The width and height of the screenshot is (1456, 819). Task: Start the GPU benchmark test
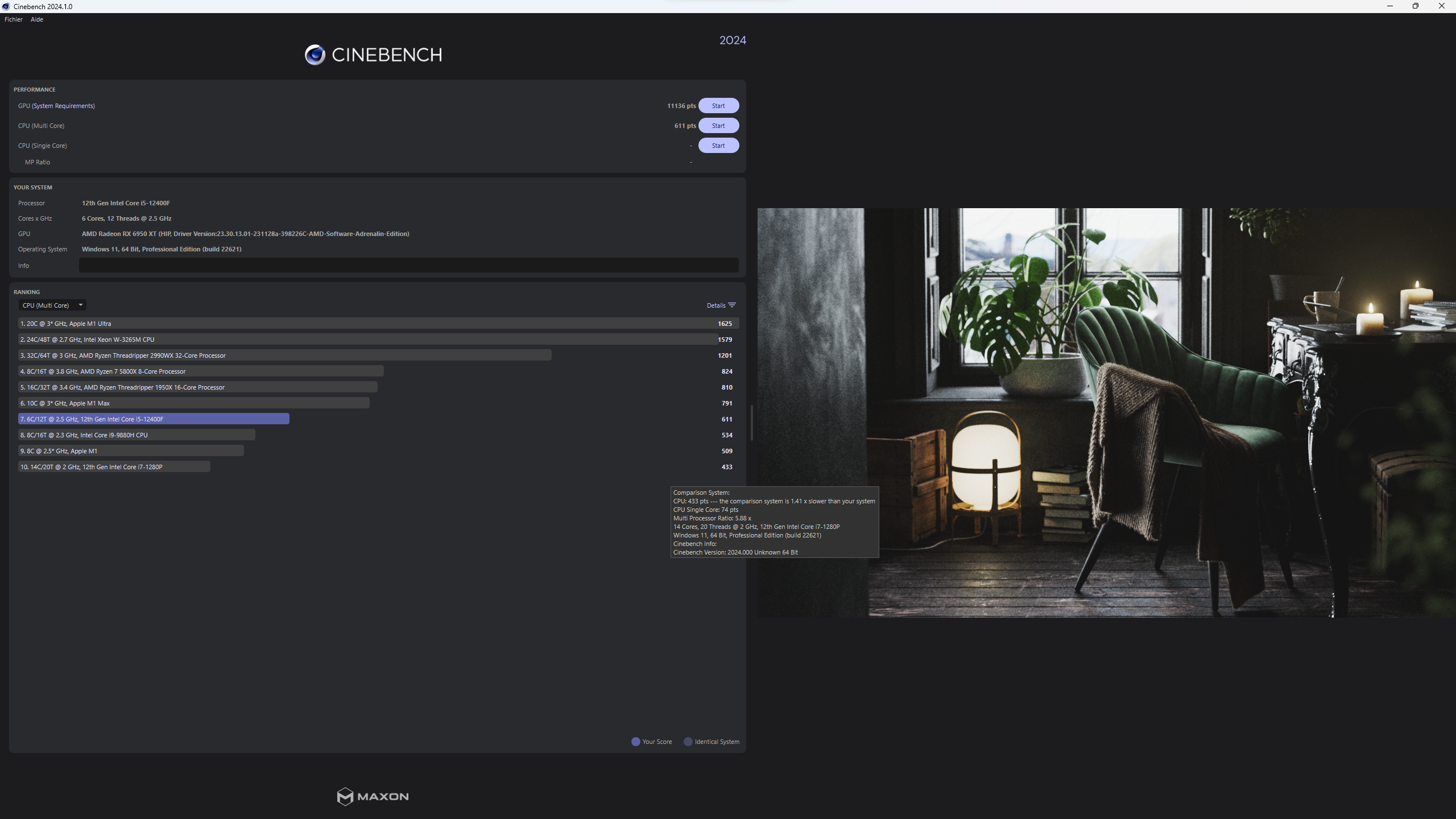tap(718, 106)
